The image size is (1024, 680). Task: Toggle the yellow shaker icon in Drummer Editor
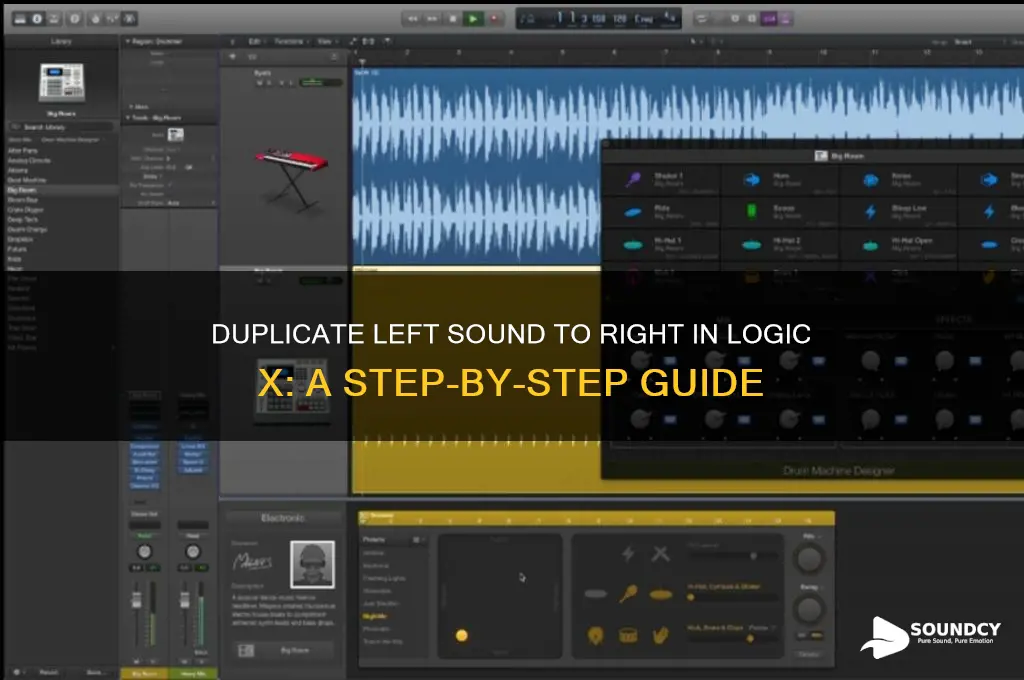click(x=628, y=593)
